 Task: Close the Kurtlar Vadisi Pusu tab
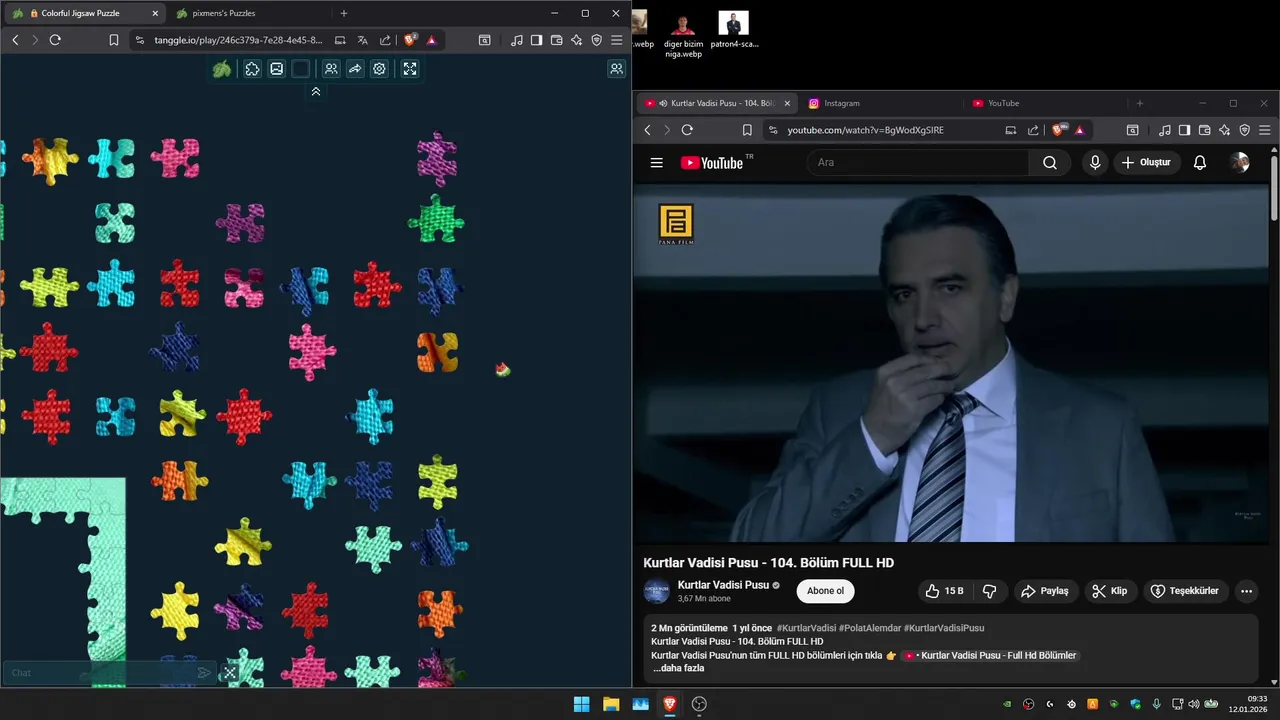point(787,103)
